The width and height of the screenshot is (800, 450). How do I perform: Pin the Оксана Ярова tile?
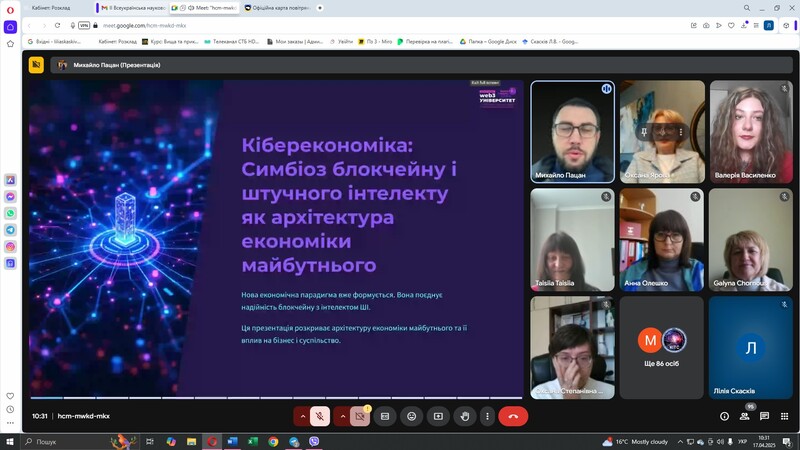click(x=644, y=132)
